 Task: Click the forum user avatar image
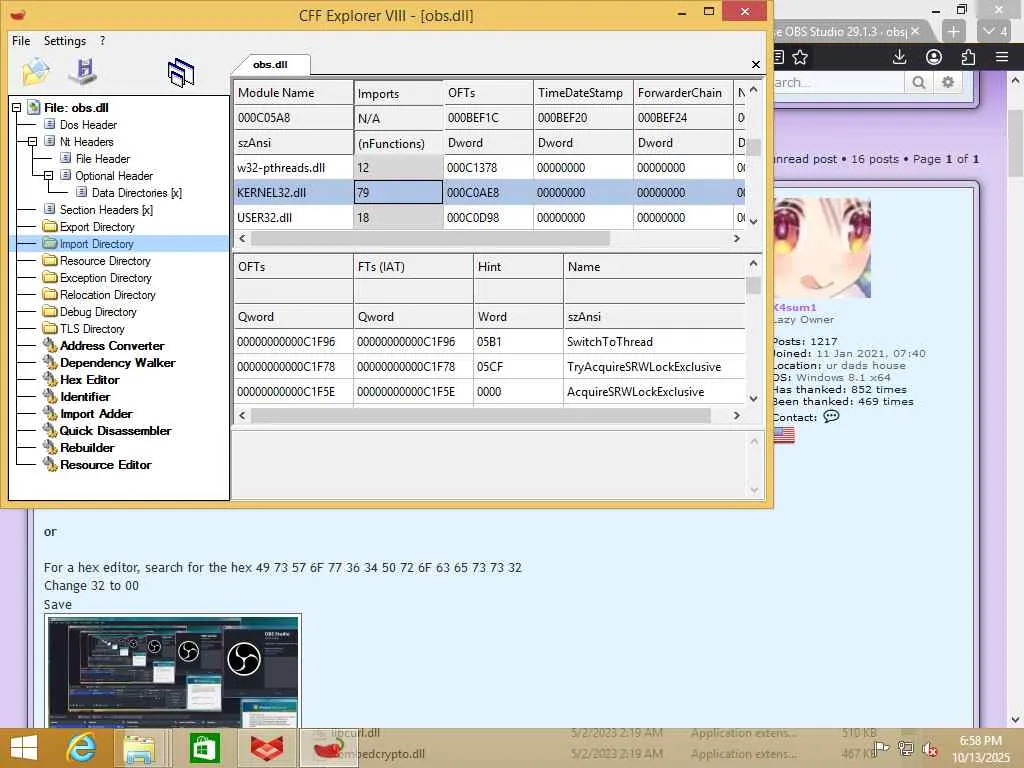coord(822,248)
